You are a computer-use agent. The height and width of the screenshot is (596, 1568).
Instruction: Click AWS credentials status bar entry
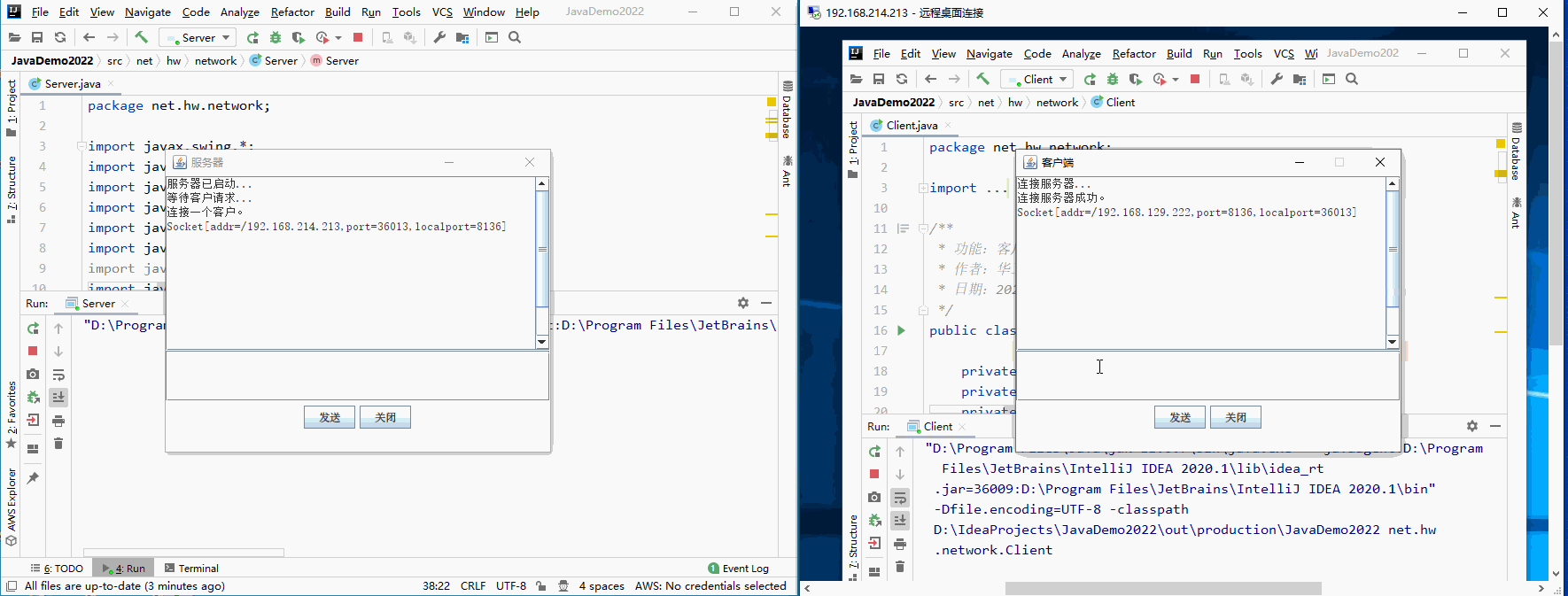710,586
